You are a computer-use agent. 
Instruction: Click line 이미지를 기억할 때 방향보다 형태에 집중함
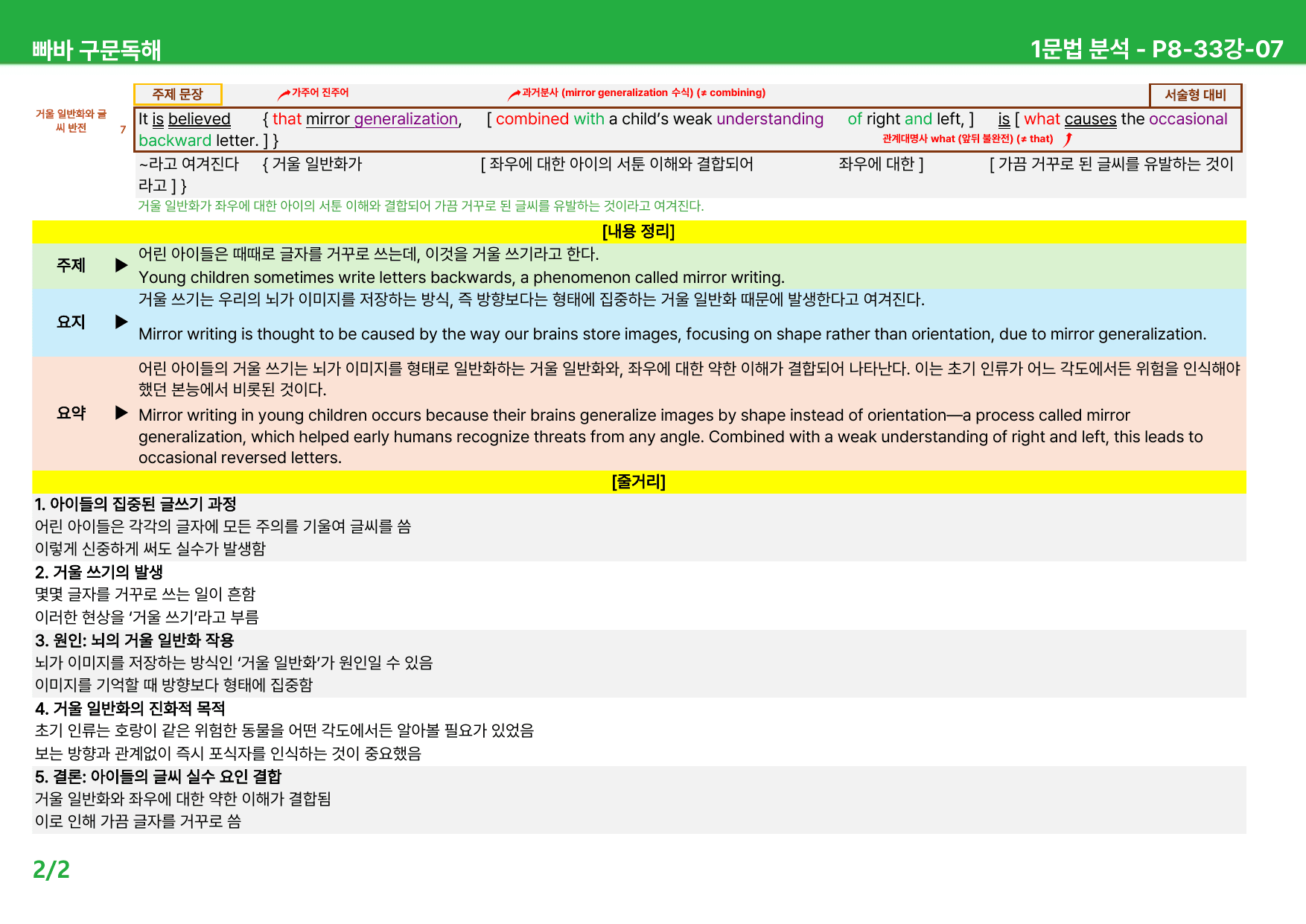tap(174, 685)
